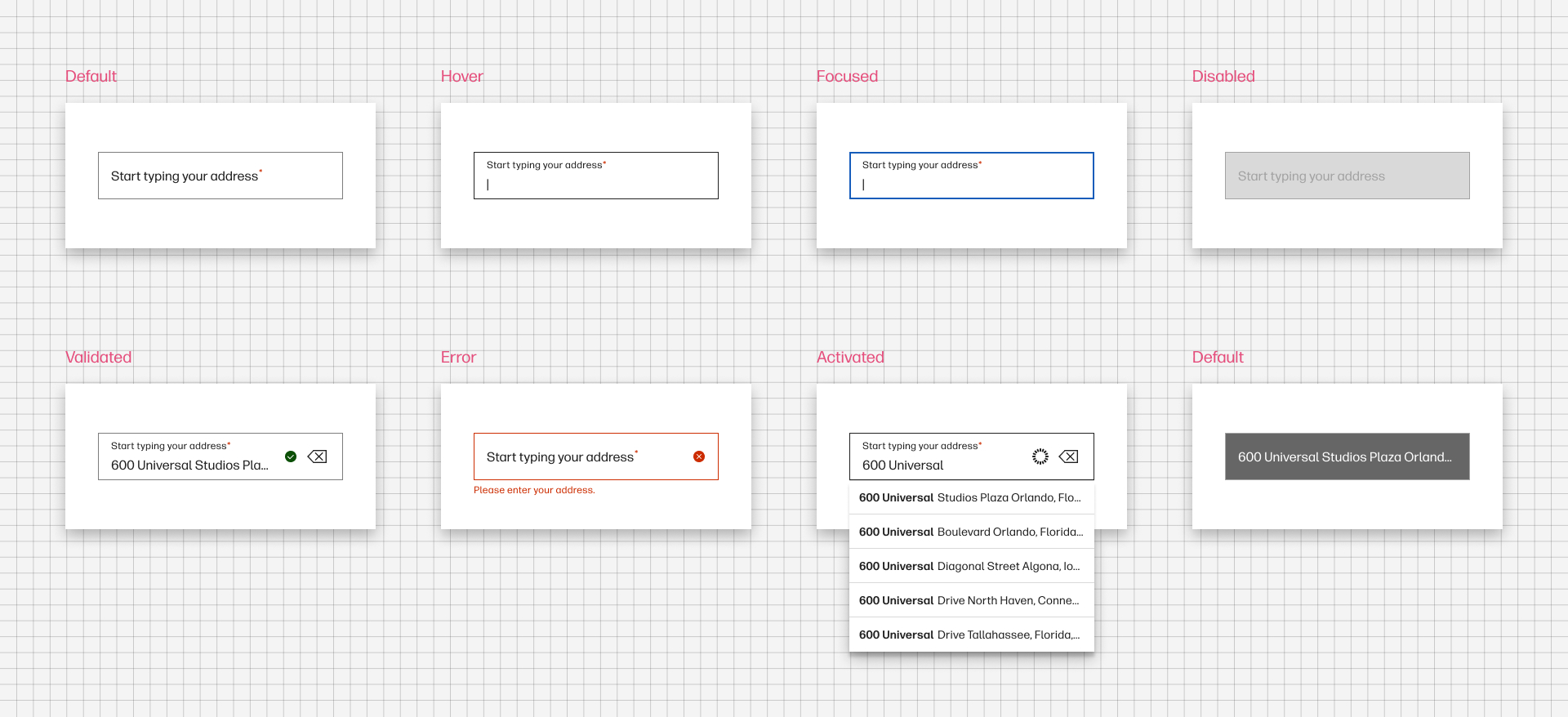Click the error message Please enter your address.
Image resolution: width=1568 pixels, height=717 pixels.
534,490
